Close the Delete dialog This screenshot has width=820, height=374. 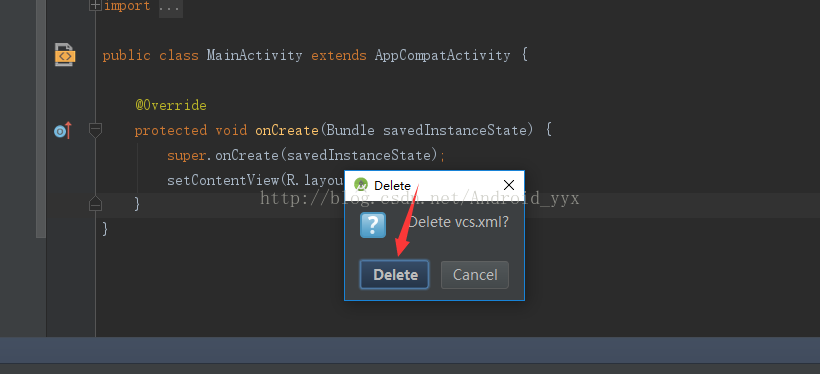pyautogui.click(x=508, y=185)
